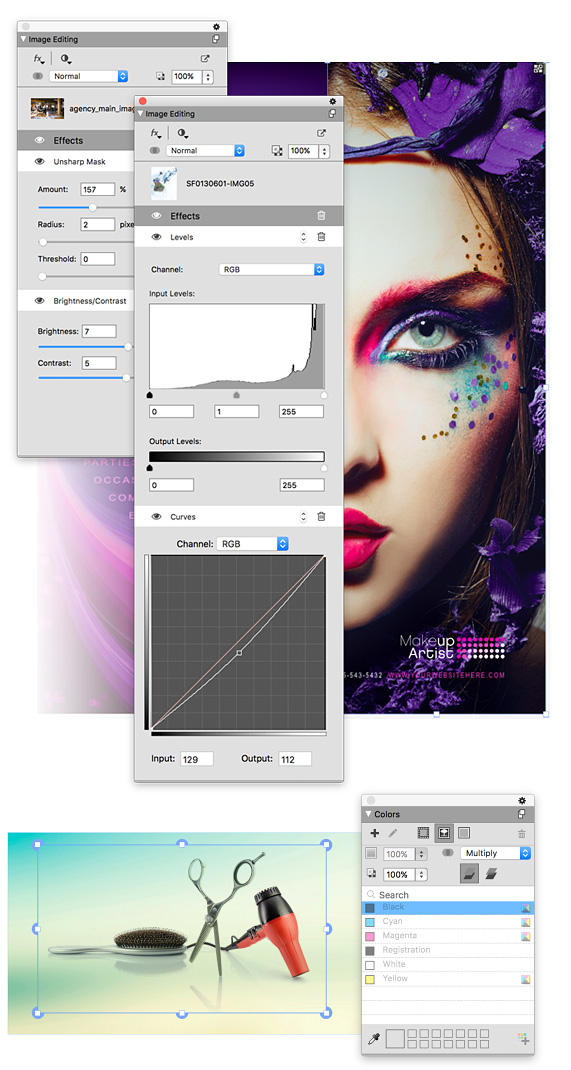Open the Curves Channel RGB dropdown
The height and width of the screenshot is (1070, 571).
pyautogui.click(x=252, y=544)
